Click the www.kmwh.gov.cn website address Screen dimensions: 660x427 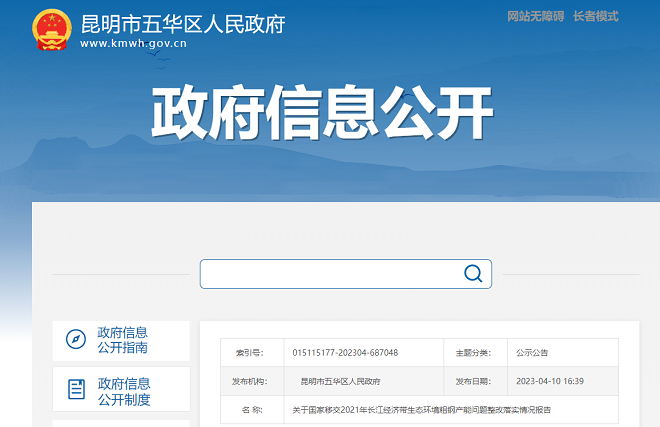(x=133, y=44)
